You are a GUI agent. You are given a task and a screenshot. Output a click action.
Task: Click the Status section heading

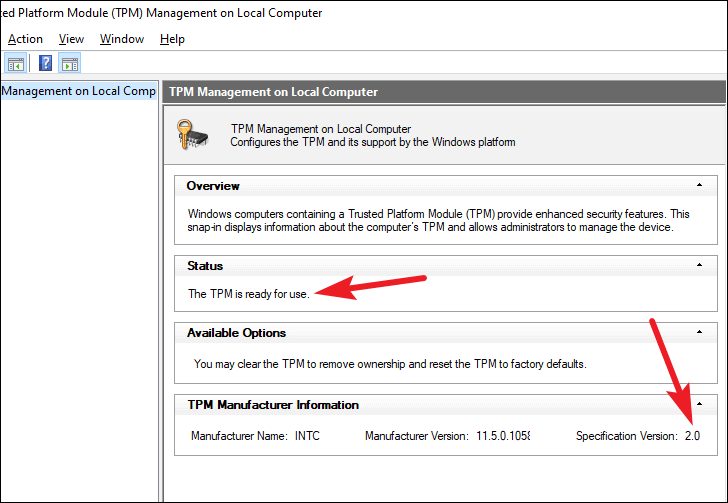pyautogui.click(x=205, y=266)
